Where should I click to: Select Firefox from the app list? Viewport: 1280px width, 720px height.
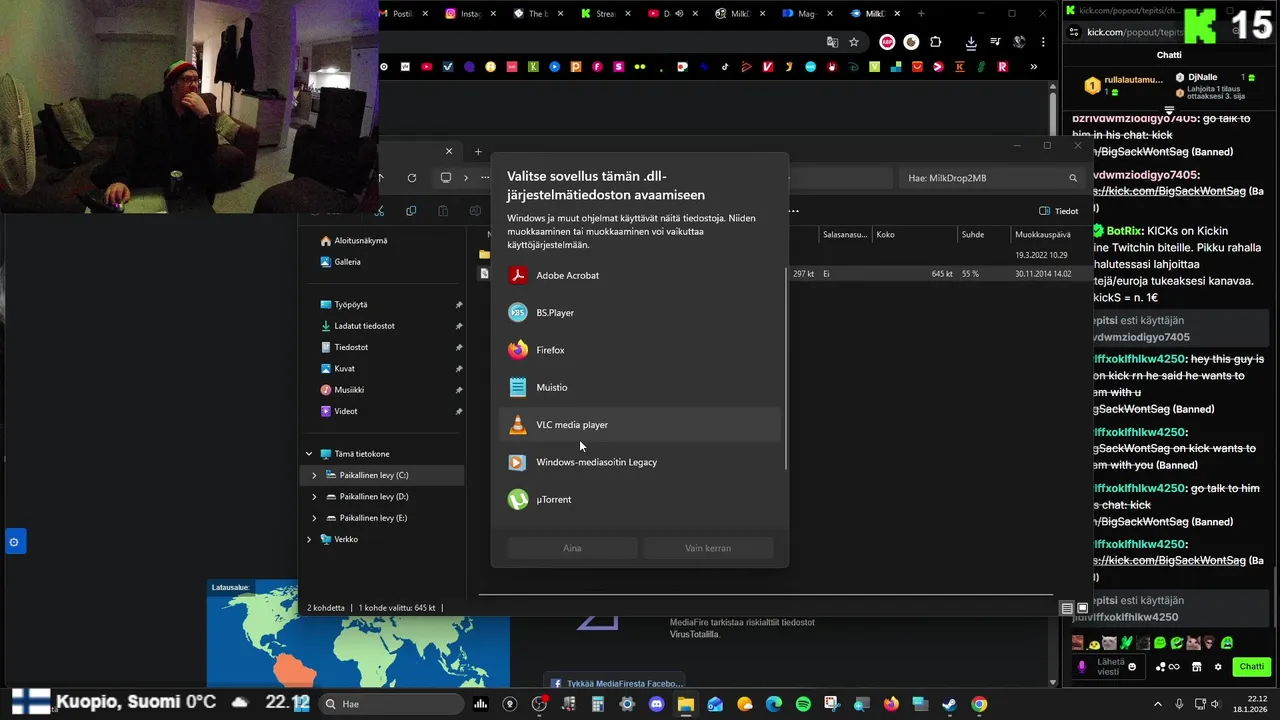[640, 350]
